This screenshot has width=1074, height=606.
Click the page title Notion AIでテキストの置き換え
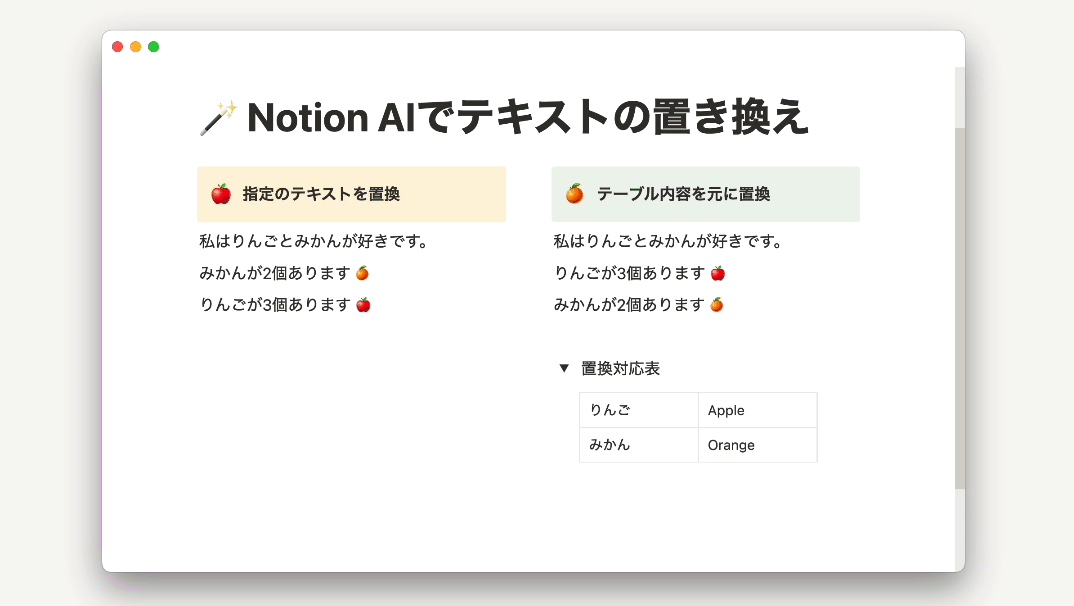[x=527, y=117]
